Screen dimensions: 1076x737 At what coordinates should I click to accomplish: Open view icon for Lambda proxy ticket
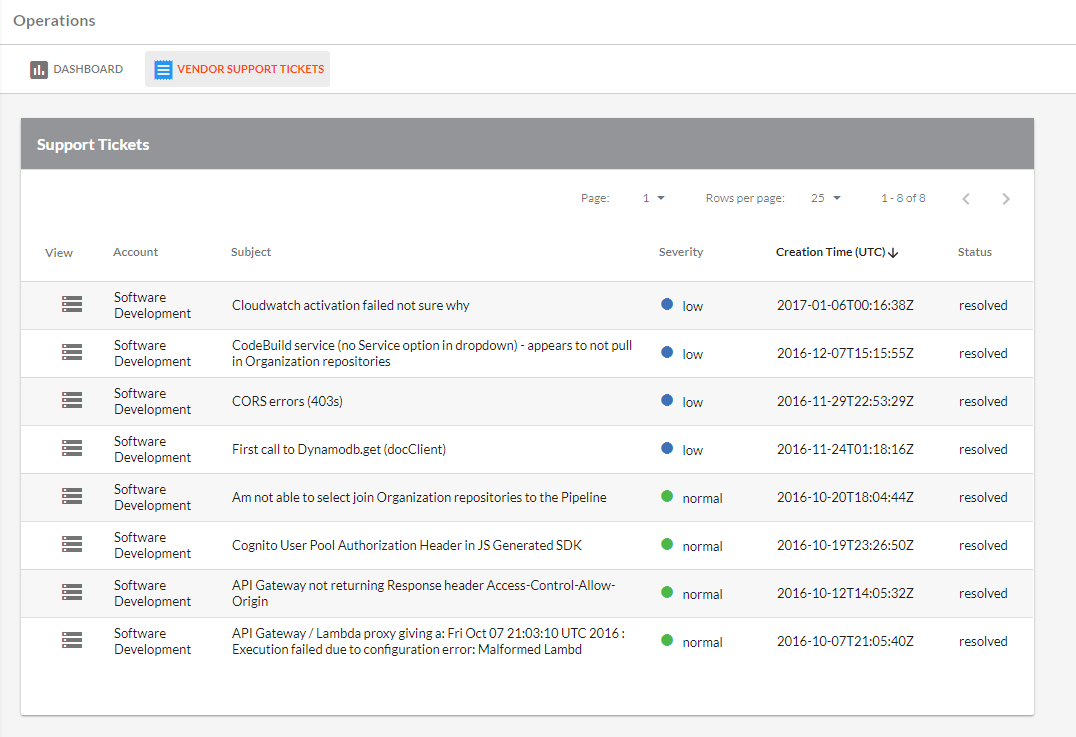(72, 640)
